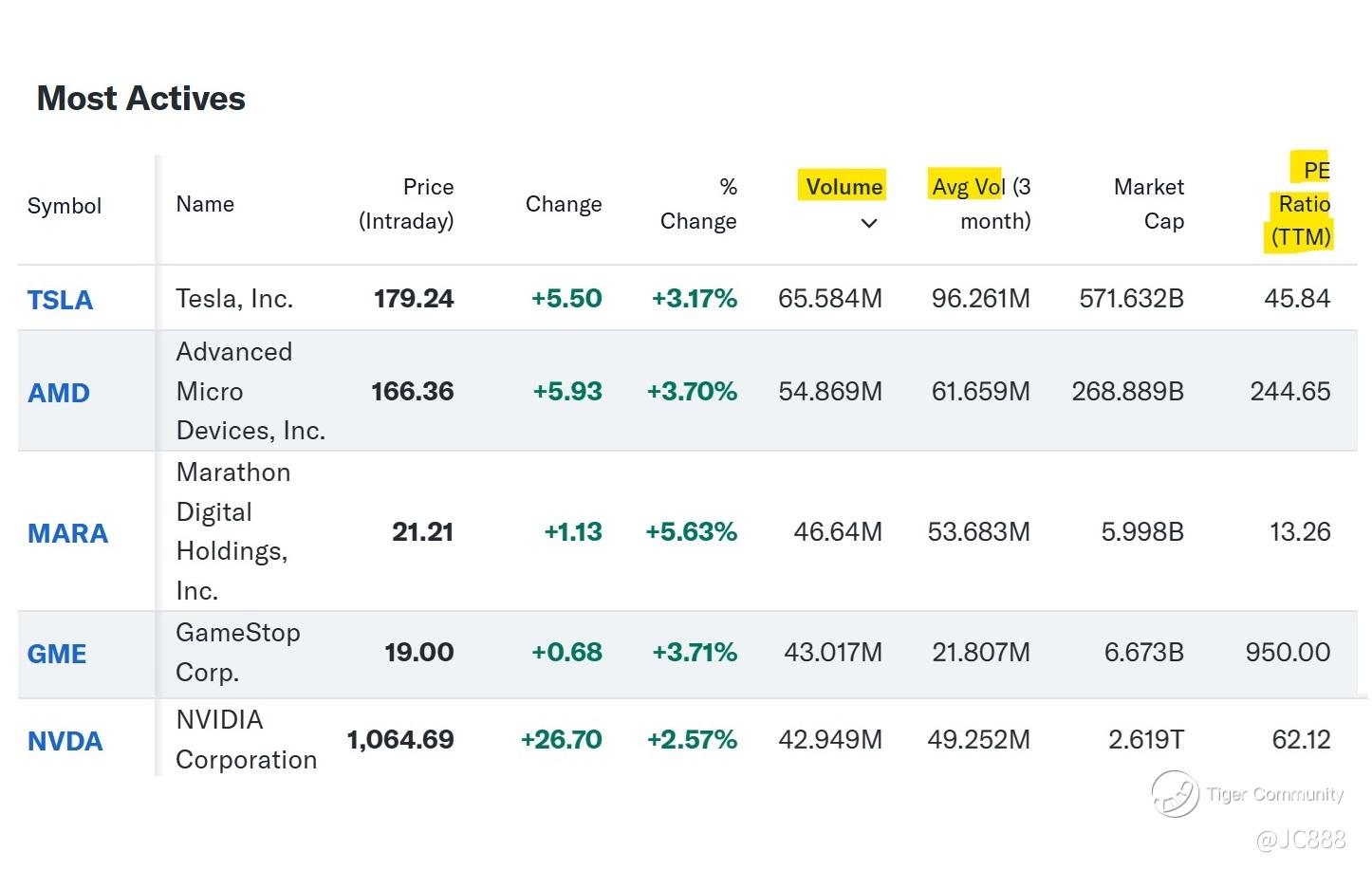Click the Most Actives heading
This screenshot has width=1372, height=870.
pos(141,99)
